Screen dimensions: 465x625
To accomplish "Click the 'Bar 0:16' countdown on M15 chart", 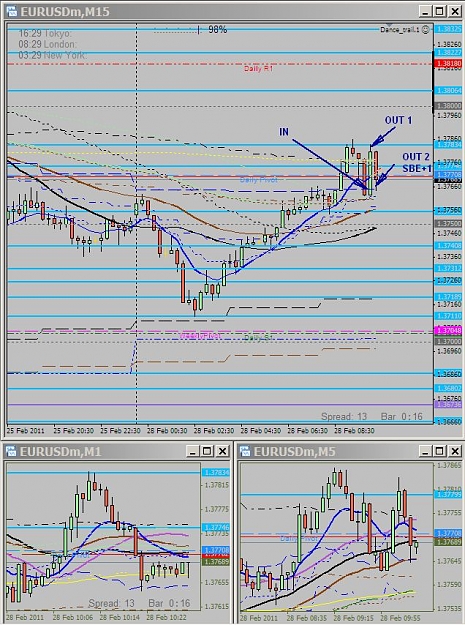I will [401, 417].
